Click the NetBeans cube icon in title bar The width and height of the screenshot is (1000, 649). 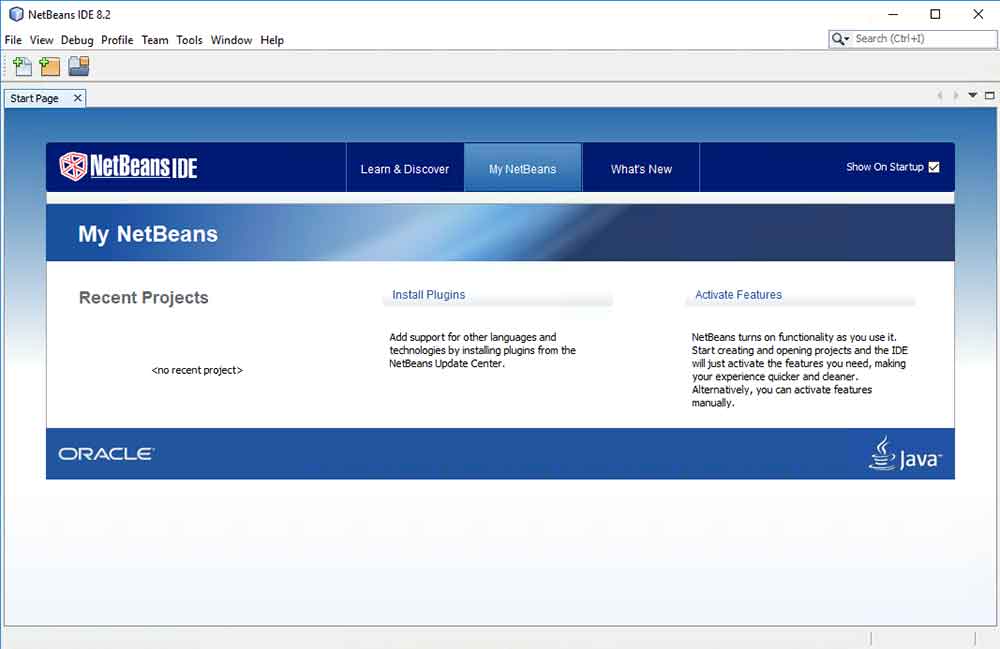point(16,14)
